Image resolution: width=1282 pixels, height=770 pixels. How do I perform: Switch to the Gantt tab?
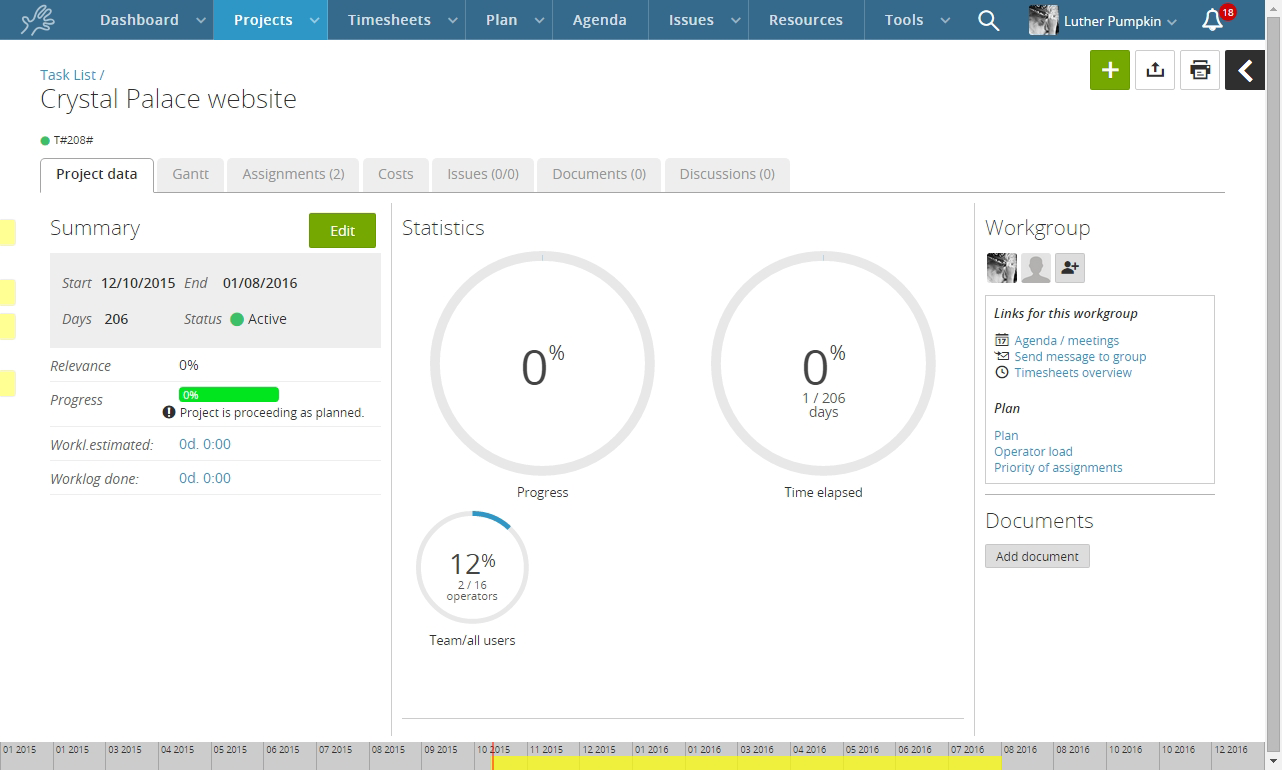(190, 174)
